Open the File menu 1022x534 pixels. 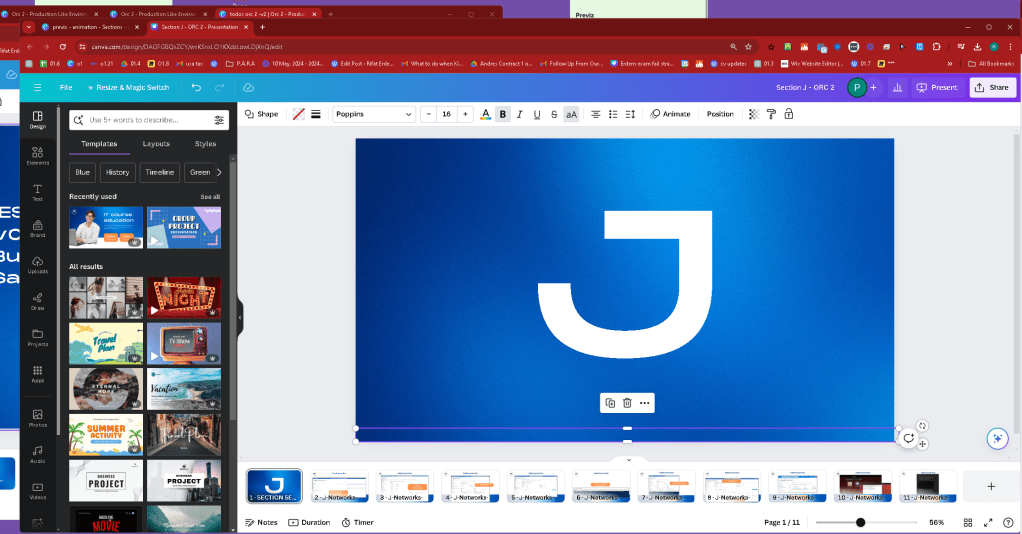pyautogui.click(x=66, y=87)
